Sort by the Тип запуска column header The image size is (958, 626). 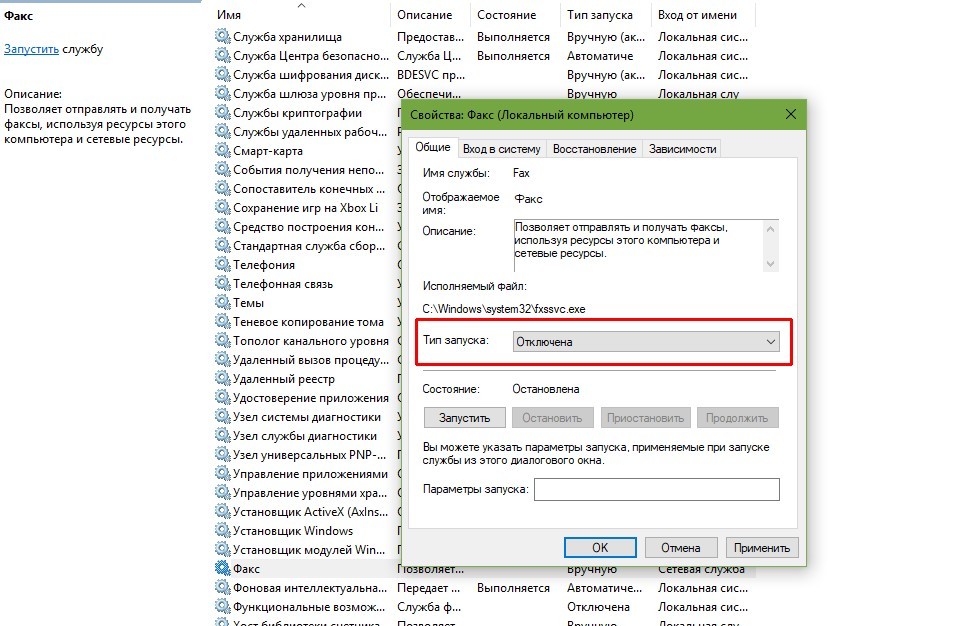(x=605, y=15)
